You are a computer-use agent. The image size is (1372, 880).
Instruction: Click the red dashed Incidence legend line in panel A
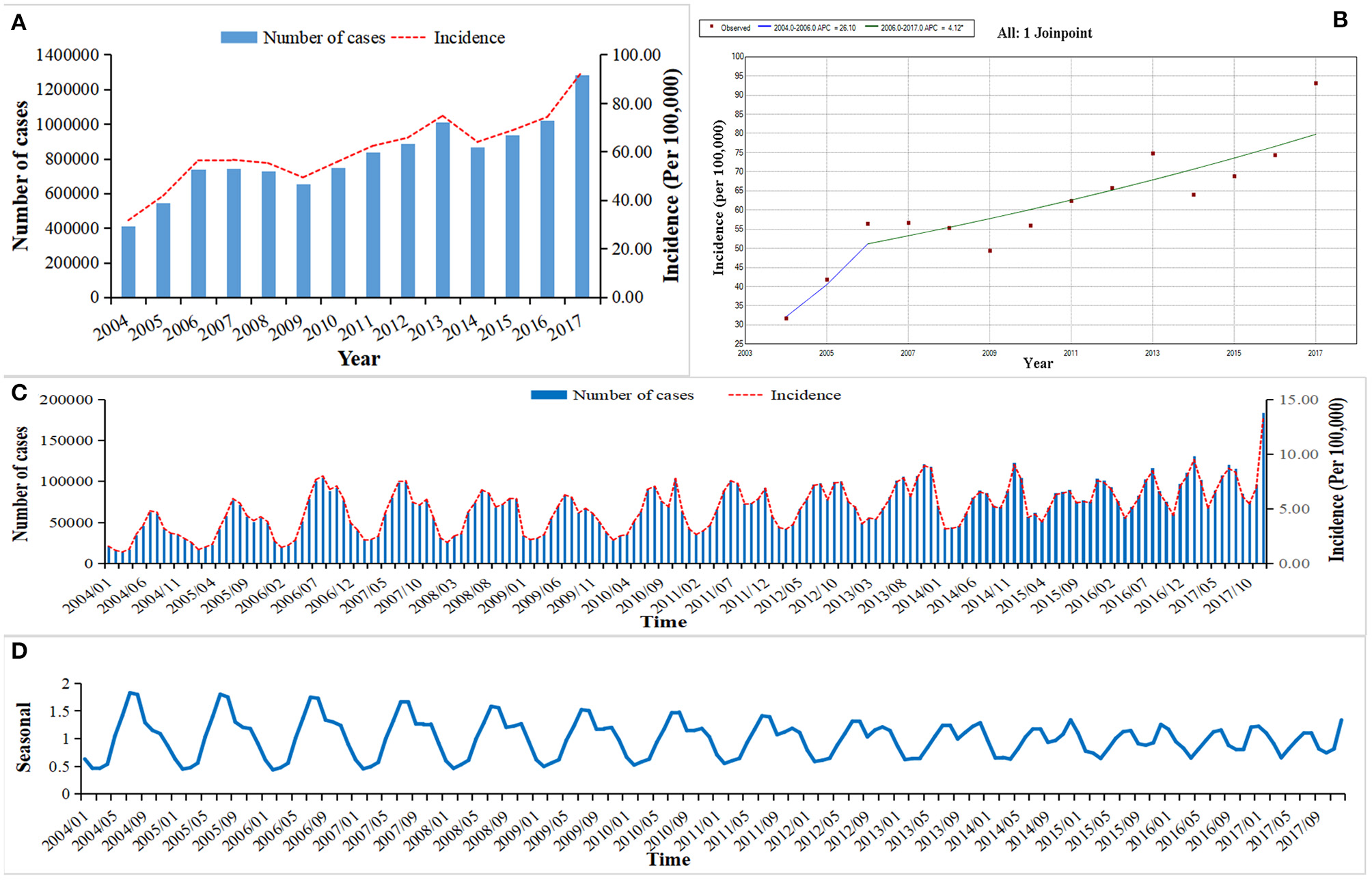(x=408, y=38)
